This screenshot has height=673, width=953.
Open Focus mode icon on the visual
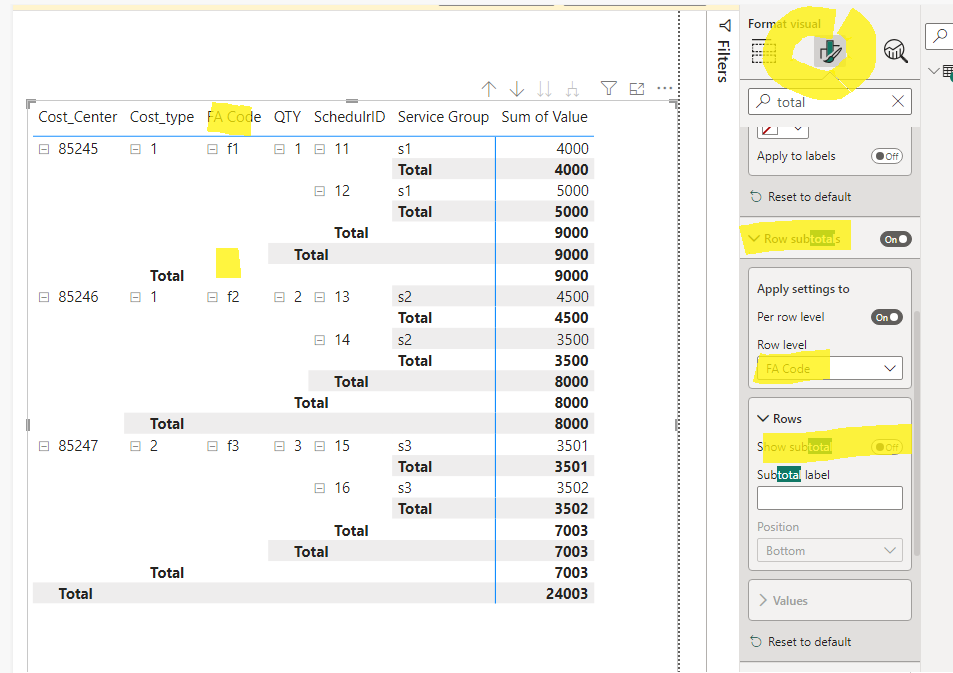pyautogui.click(x=636, y=89)
